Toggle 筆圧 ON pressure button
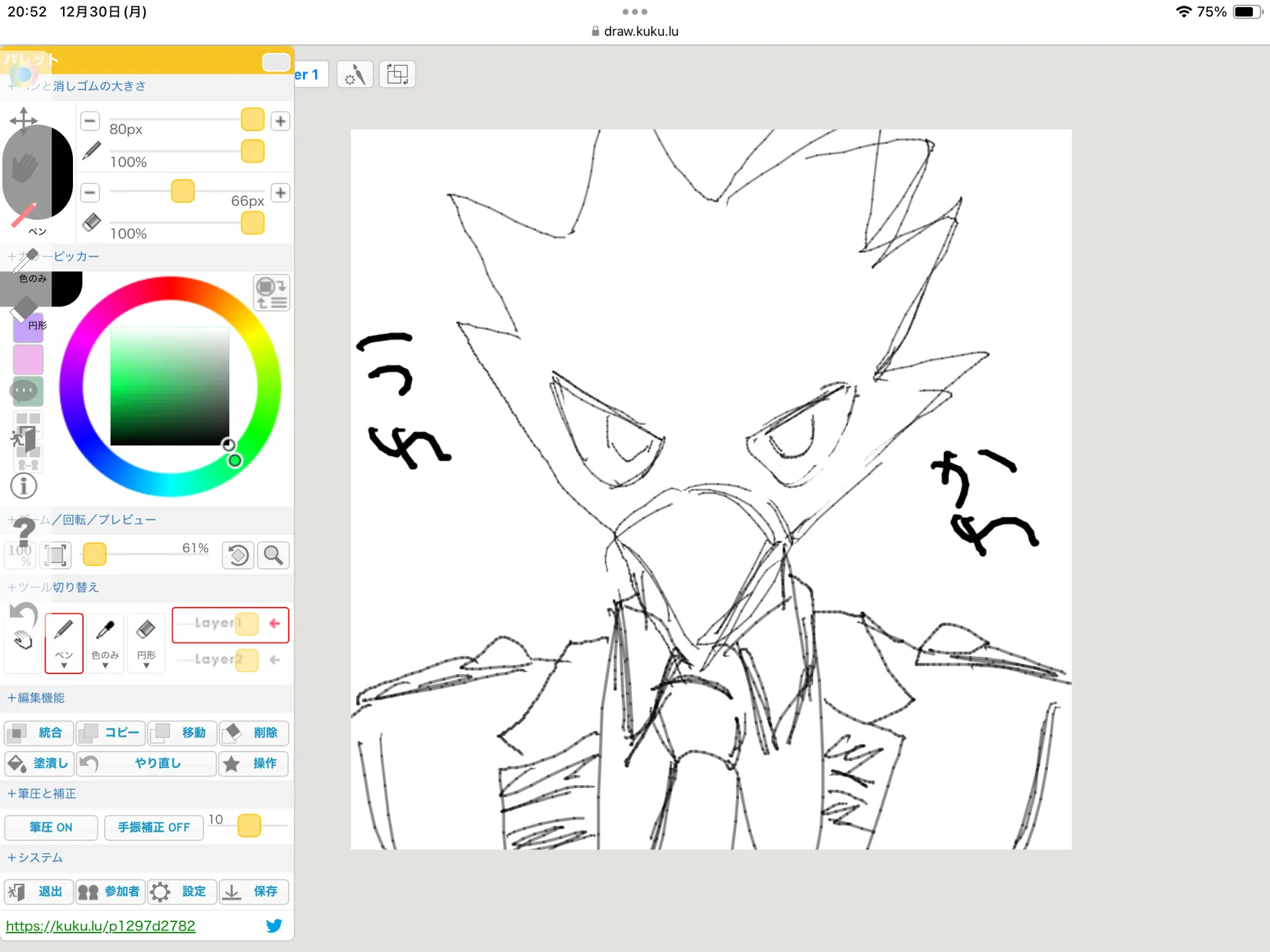 (x=51, y=827)
